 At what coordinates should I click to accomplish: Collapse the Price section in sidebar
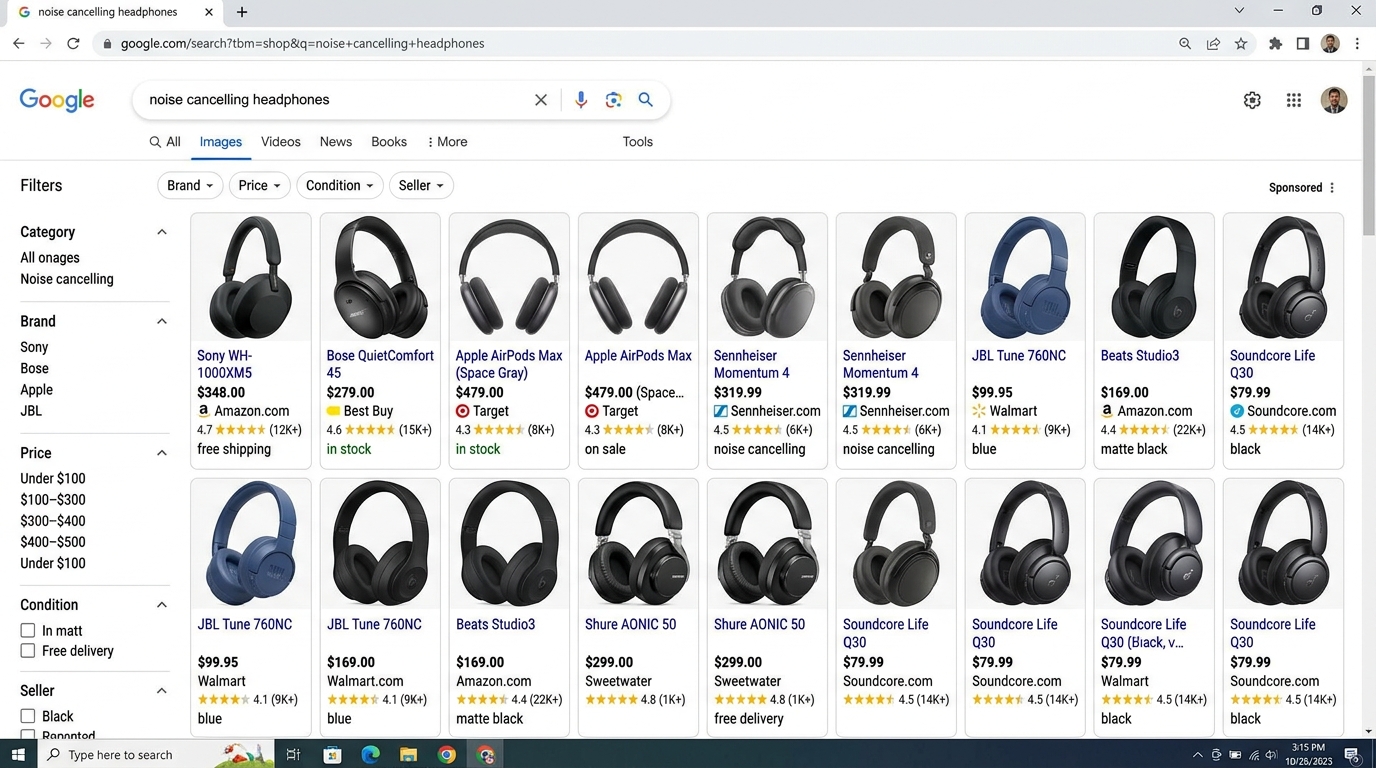[x=161, y=453]
